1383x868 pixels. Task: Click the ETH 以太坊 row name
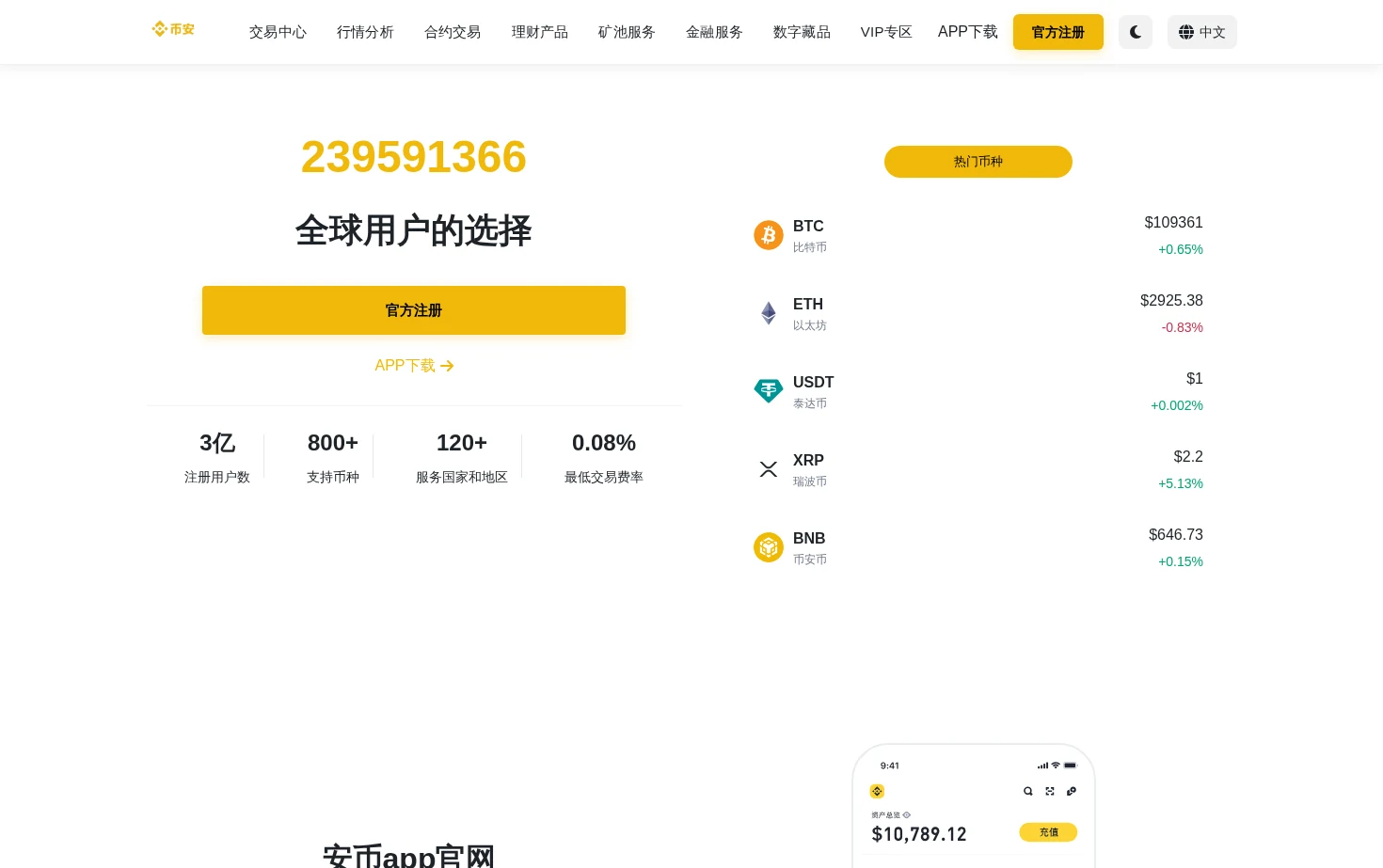(x=809, y=313)
